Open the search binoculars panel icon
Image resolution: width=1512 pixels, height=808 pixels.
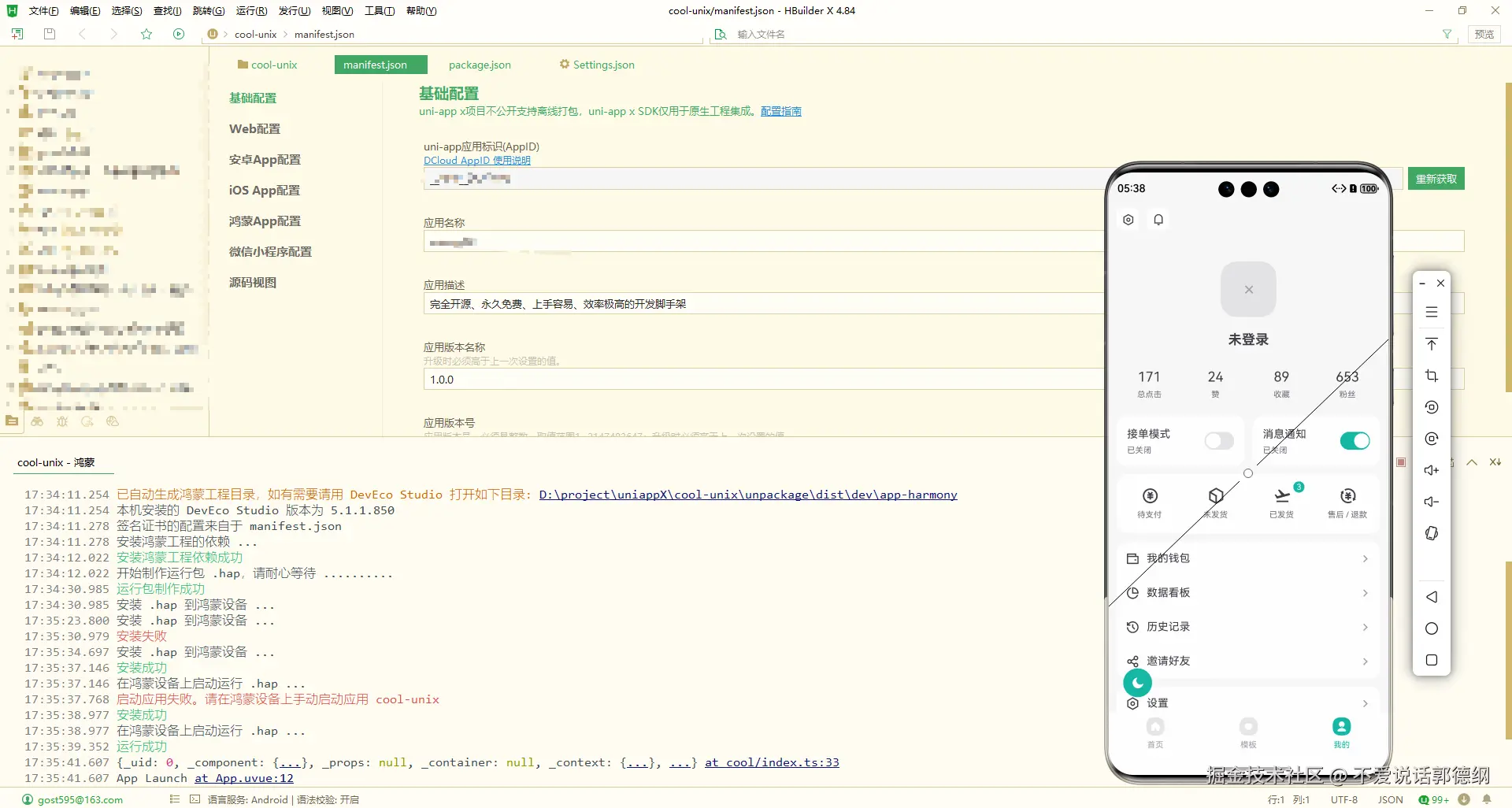click(x=37, y=421)
